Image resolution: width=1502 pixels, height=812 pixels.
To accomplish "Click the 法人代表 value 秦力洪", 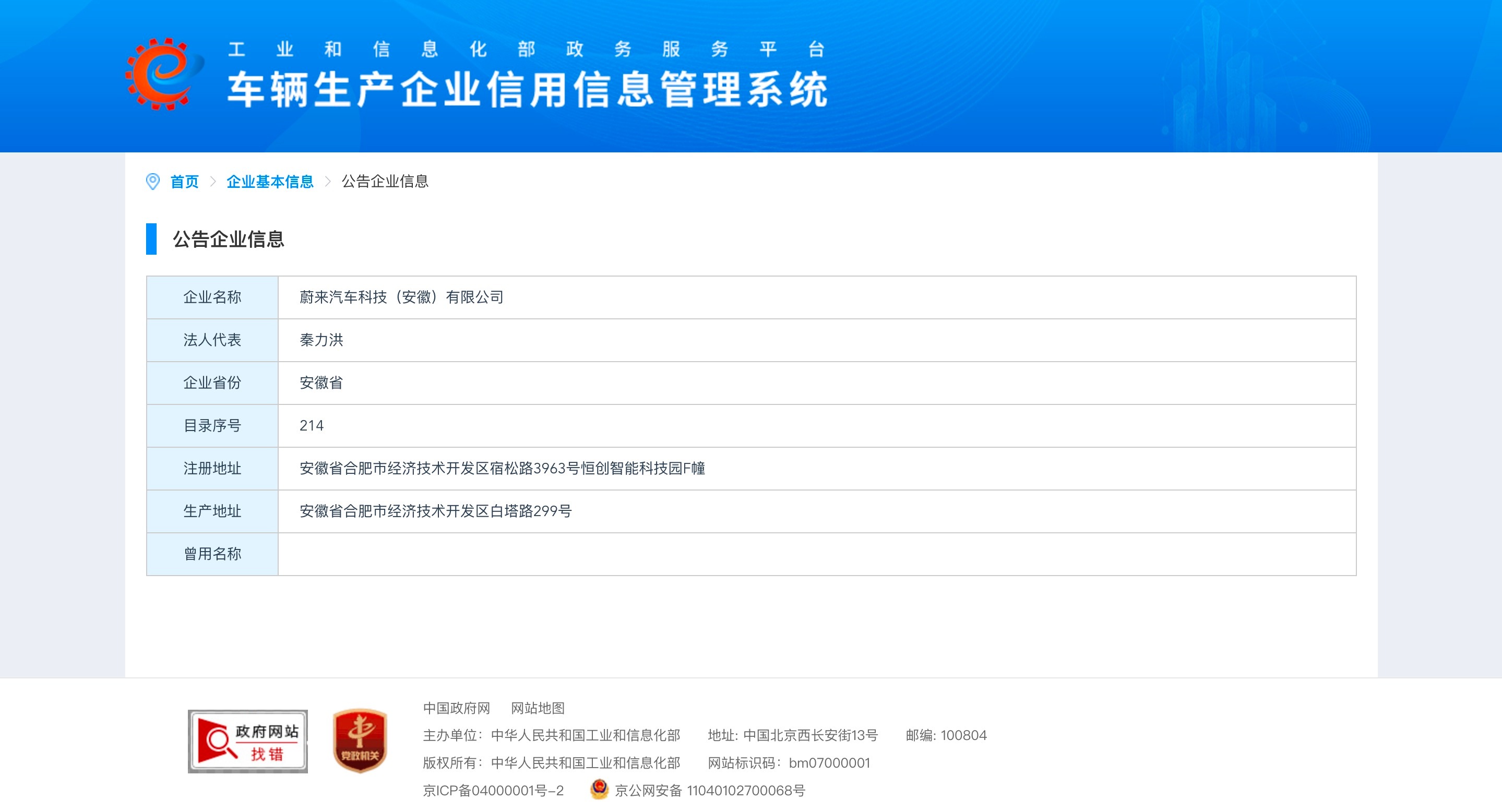I will [321, 340].
